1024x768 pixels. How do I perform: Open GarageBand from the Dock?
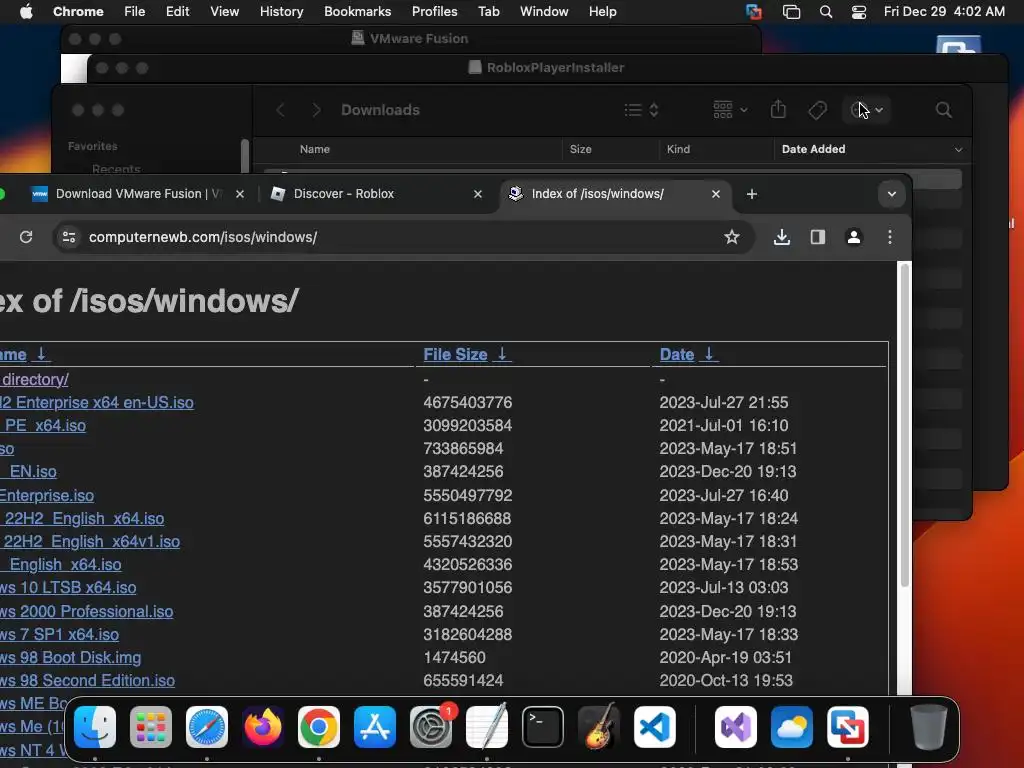tap(599, 727)
